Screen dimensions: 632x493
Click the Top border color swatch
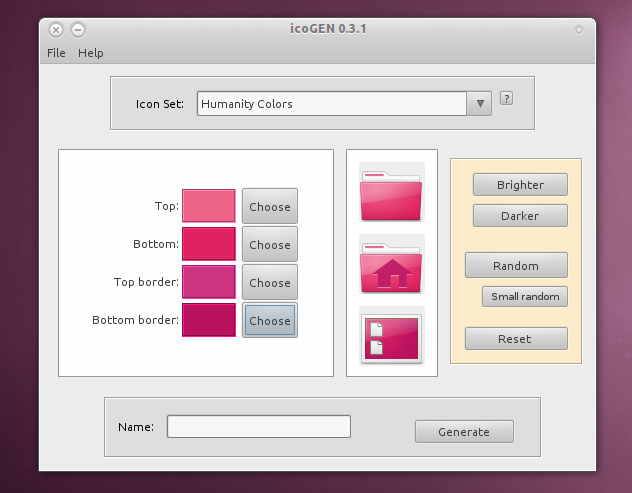point(209,282)
